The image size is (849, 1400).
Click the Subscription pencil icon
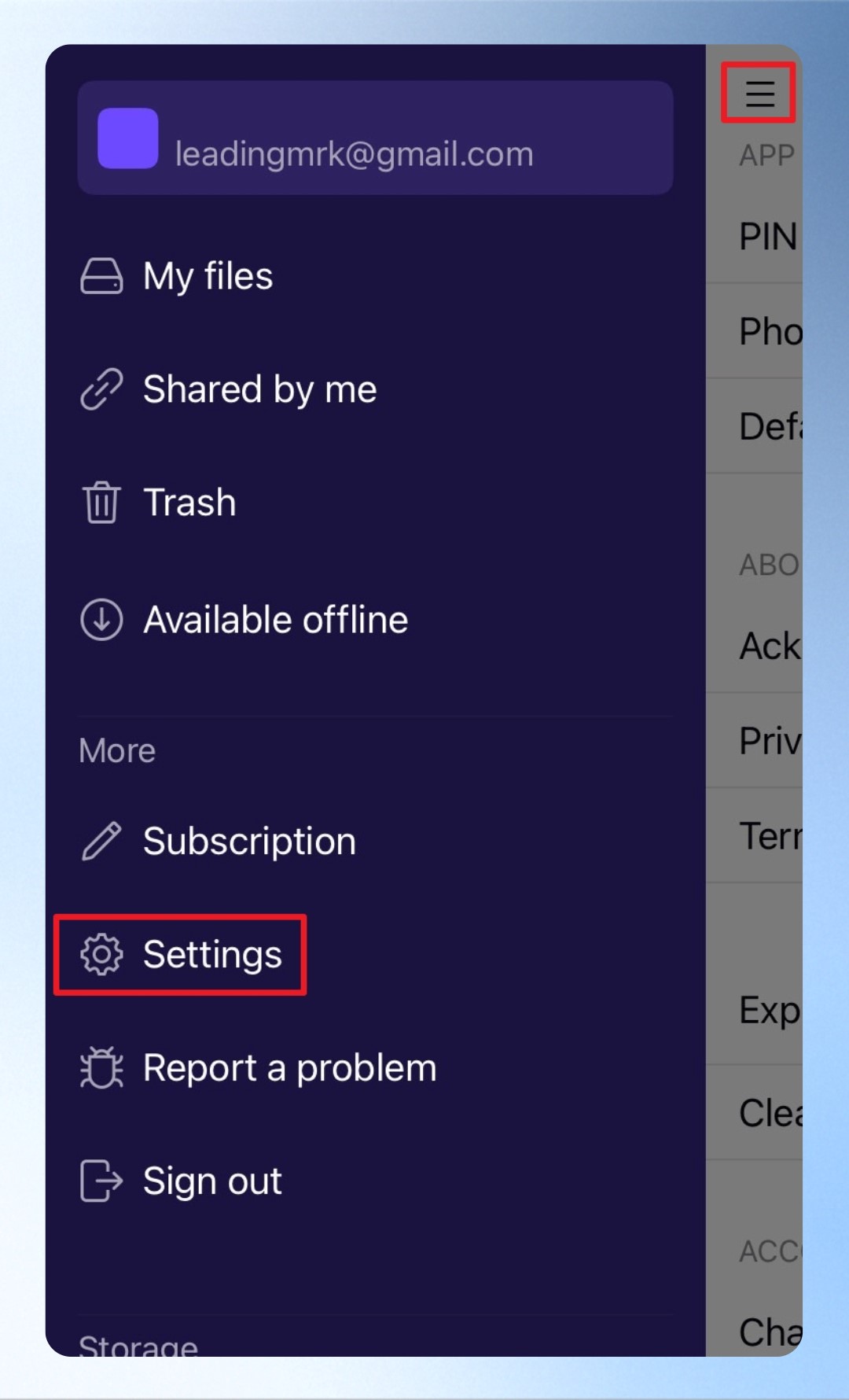point(101,841)
